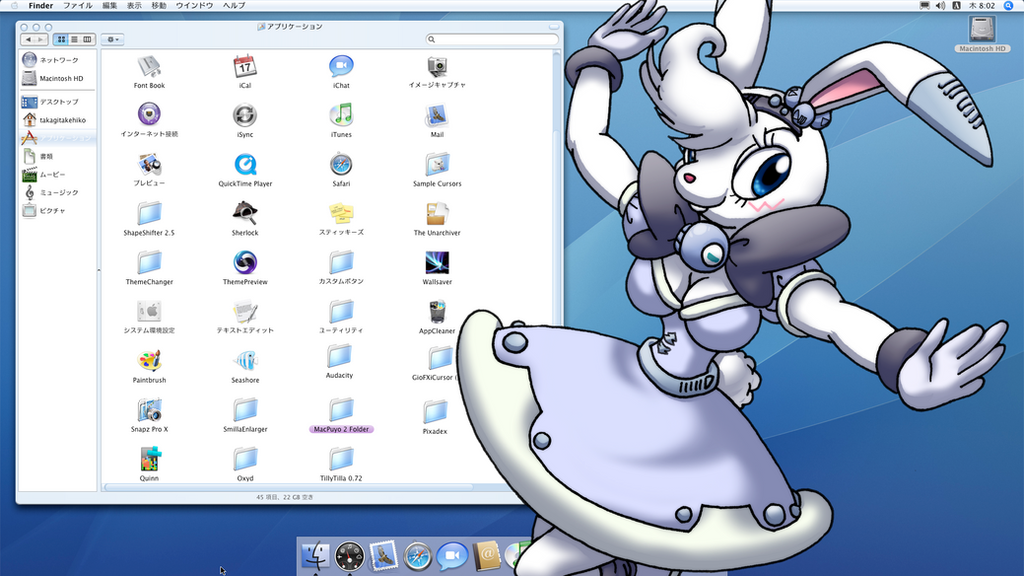The width and height of the screenshot is (1024, 576).
Task: Open the Finder menu in menu bar
Action: 40,5
